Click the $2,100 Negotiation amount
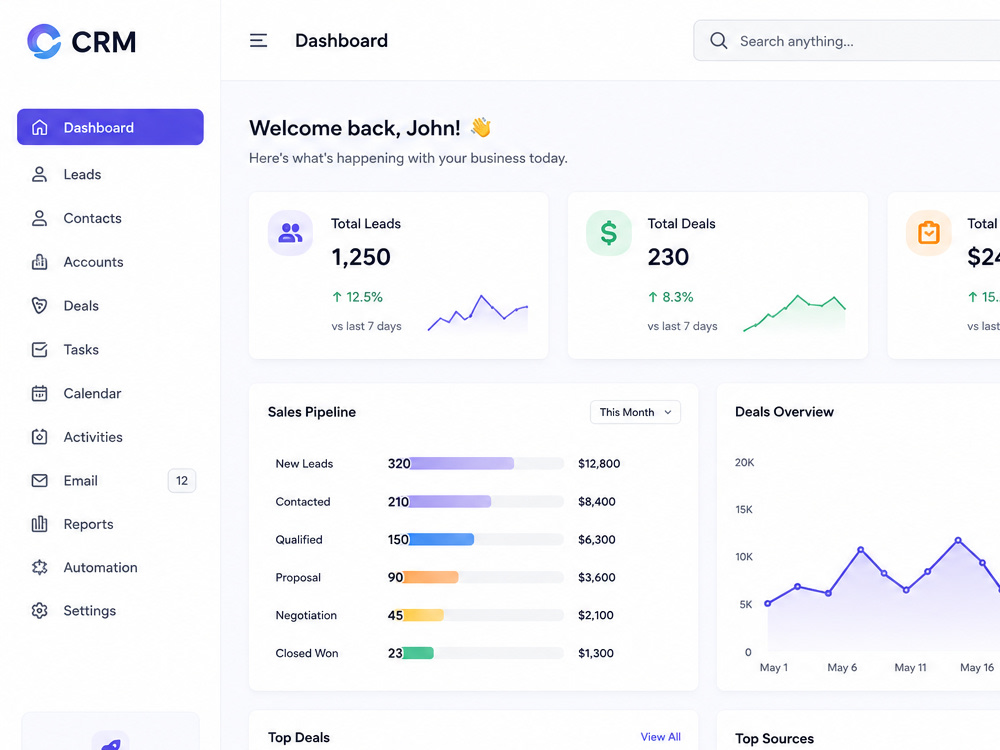The image size is (1000, 750). coord(596,615)
